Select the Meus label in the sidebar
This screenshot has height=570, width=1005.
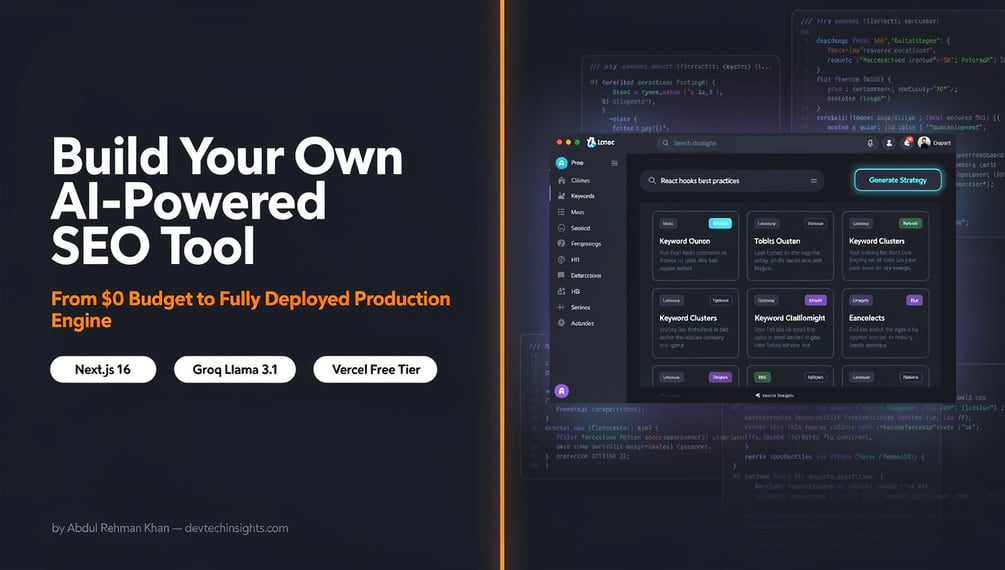tap(577, 212)
